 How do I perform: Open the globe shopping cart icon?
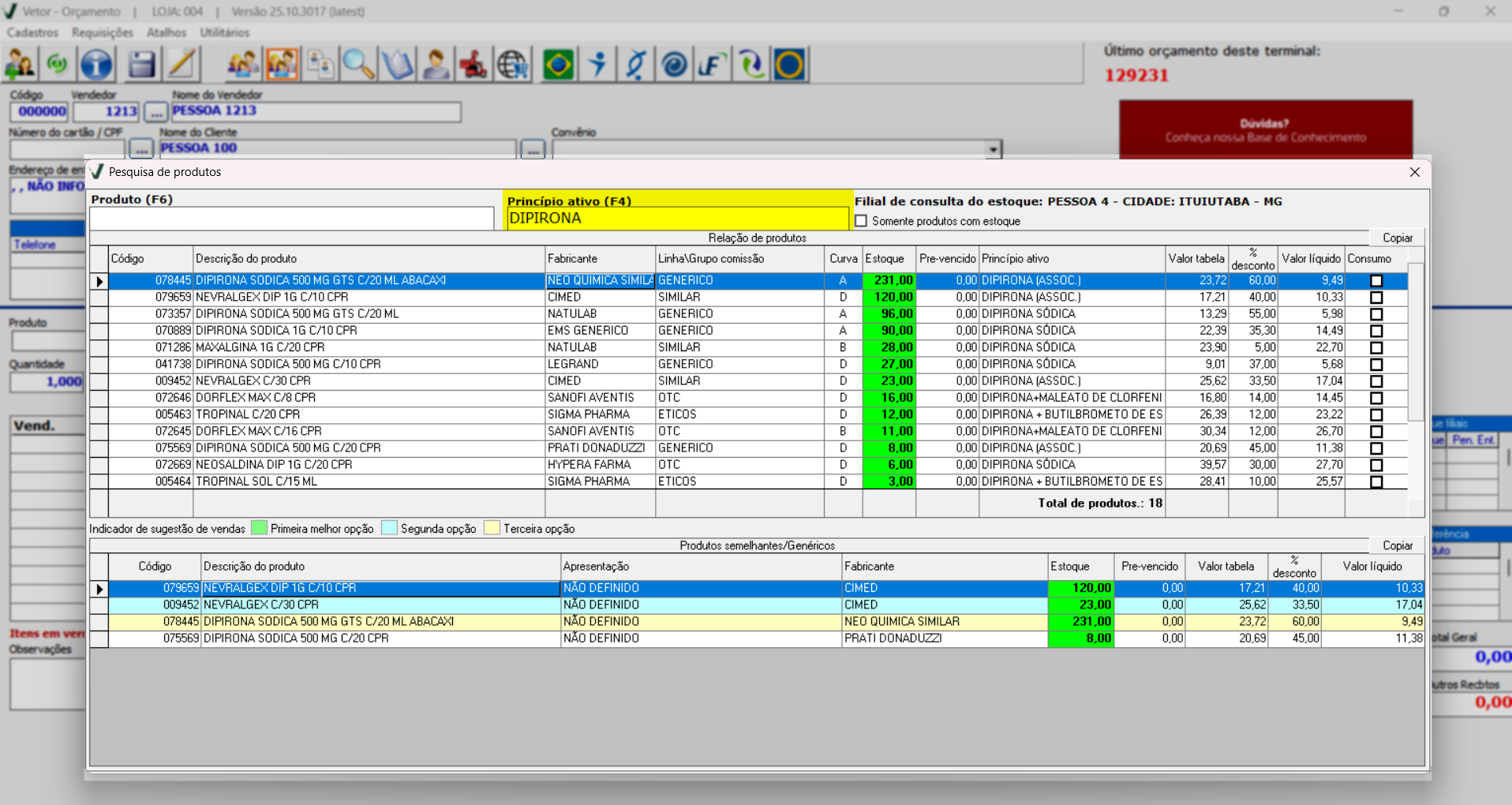[x=513, y=65]
